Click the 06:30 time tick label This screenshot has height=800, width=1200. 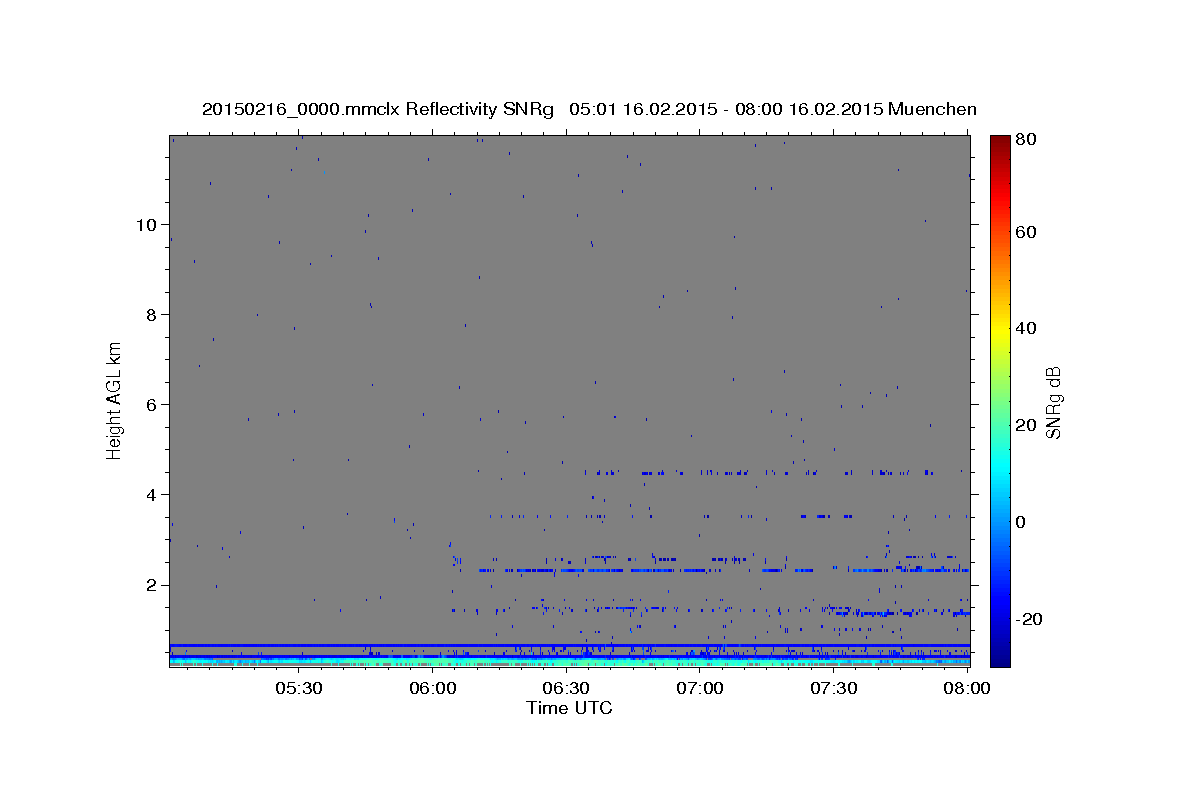566,688
